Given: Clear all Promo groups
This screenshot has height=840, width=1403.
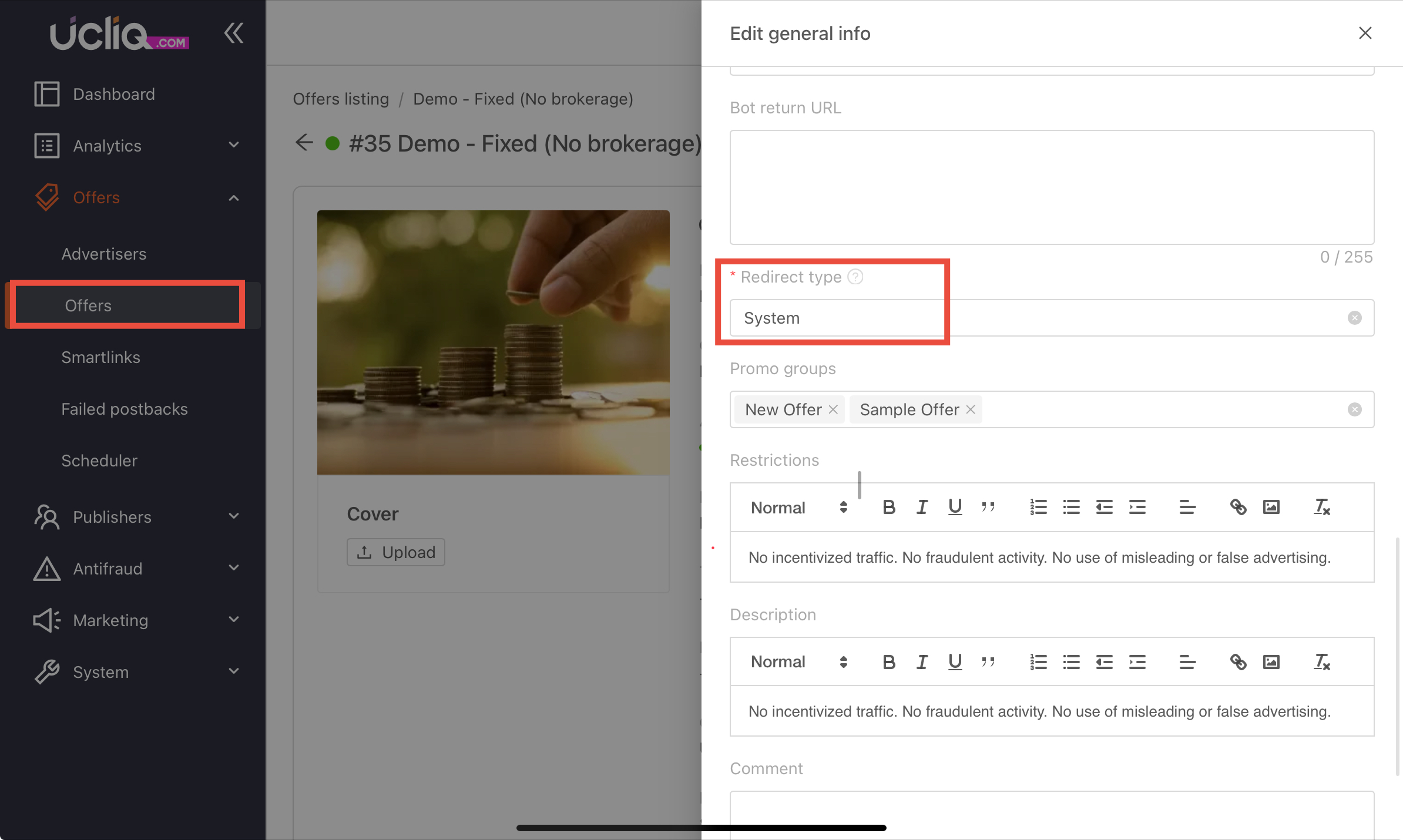Looking at the screenshot, I should click(x=1355, y=409).
